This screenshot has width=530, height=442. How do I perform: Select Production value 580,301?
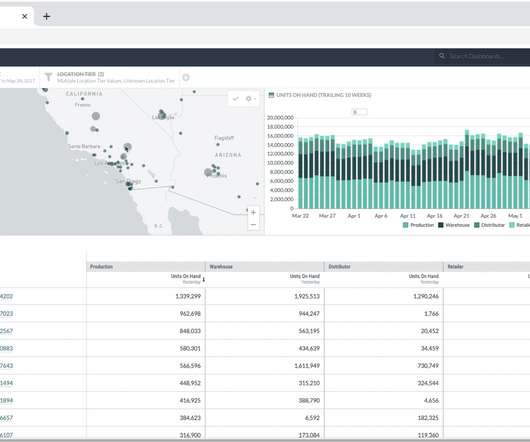click(190, 348)
